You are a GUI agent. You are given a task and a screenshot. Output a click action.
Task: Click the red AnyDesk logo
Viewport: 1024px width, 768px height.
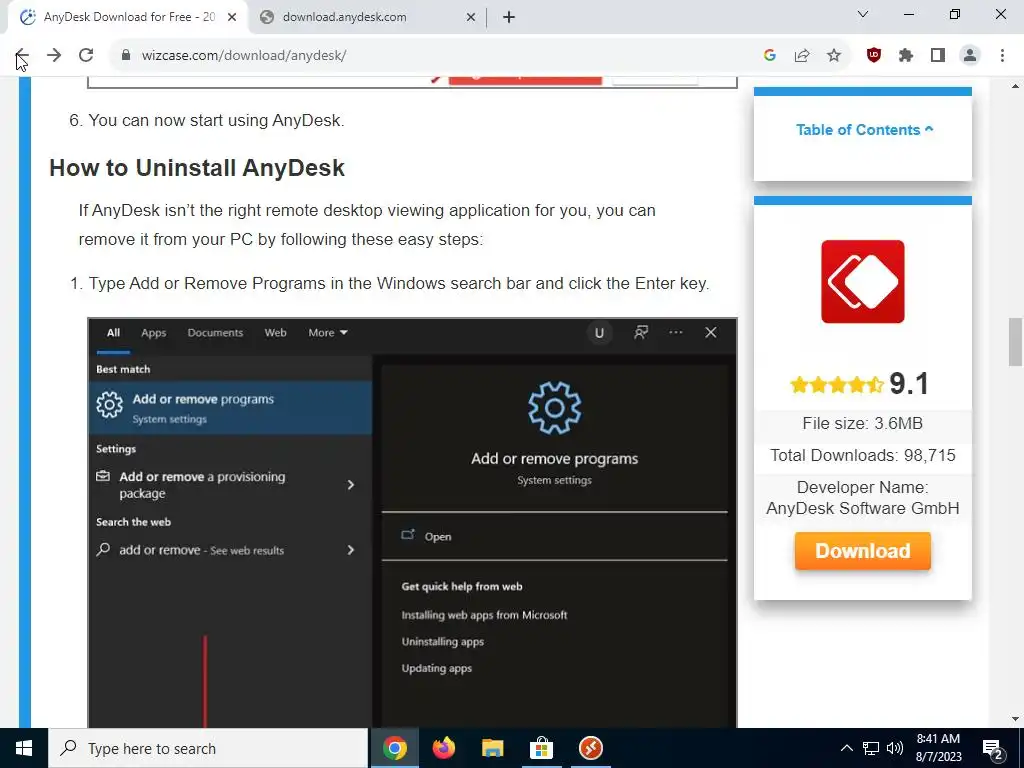pyautogui.click(x=863, y=281)
